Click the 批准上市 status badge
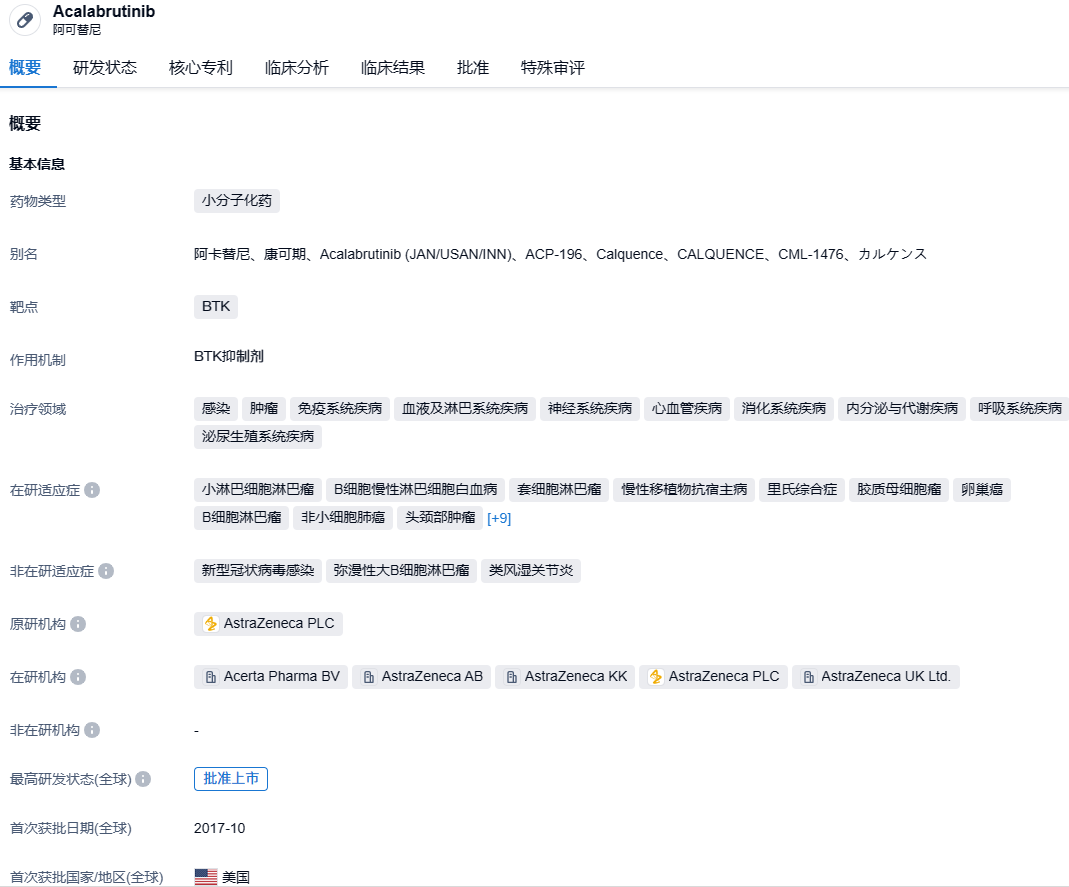 pyautogui.click(x=231, y=779)
